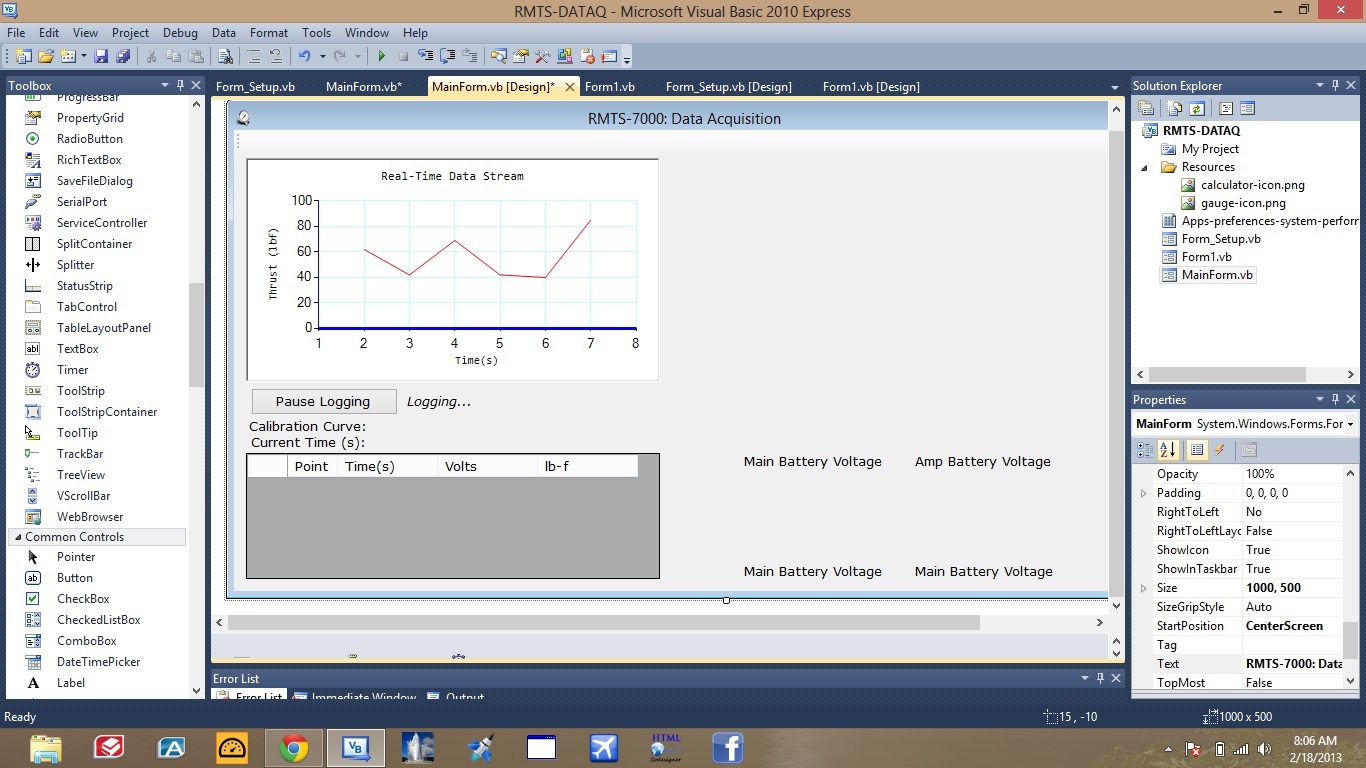The width and height of the screenshot is (1366, 768).
Task: Switch to the Form1.vb [Design] tab
Action: 871,87
